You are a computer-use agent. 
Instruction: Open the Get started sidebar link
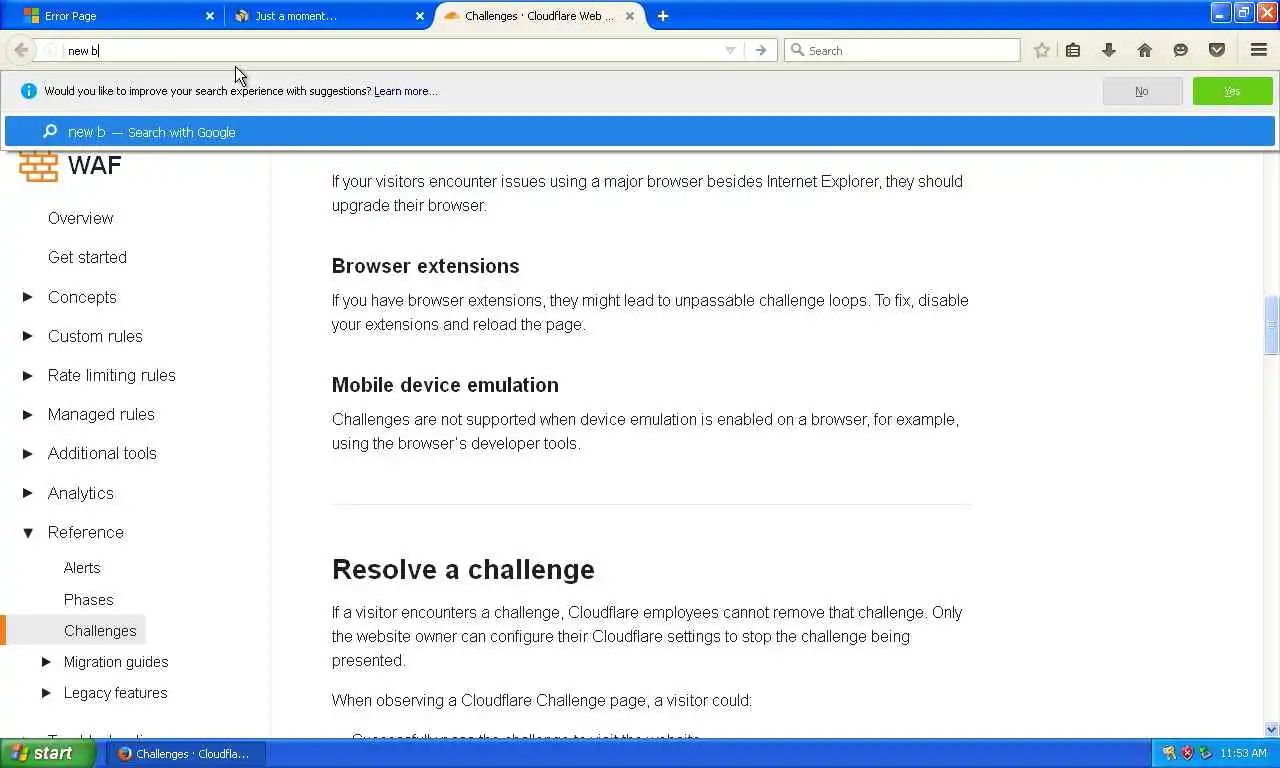[87, 257]
